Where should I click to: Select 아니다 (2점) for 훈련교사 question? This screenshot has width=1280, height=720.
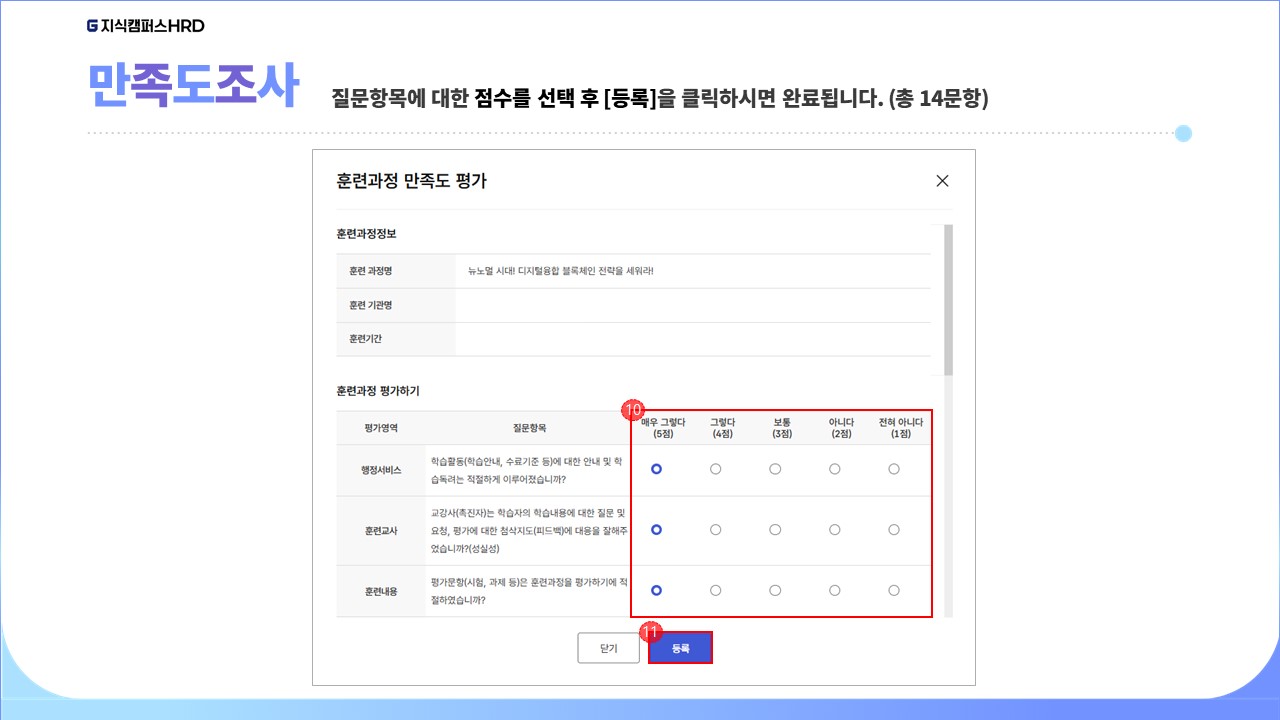pos(834,530)
